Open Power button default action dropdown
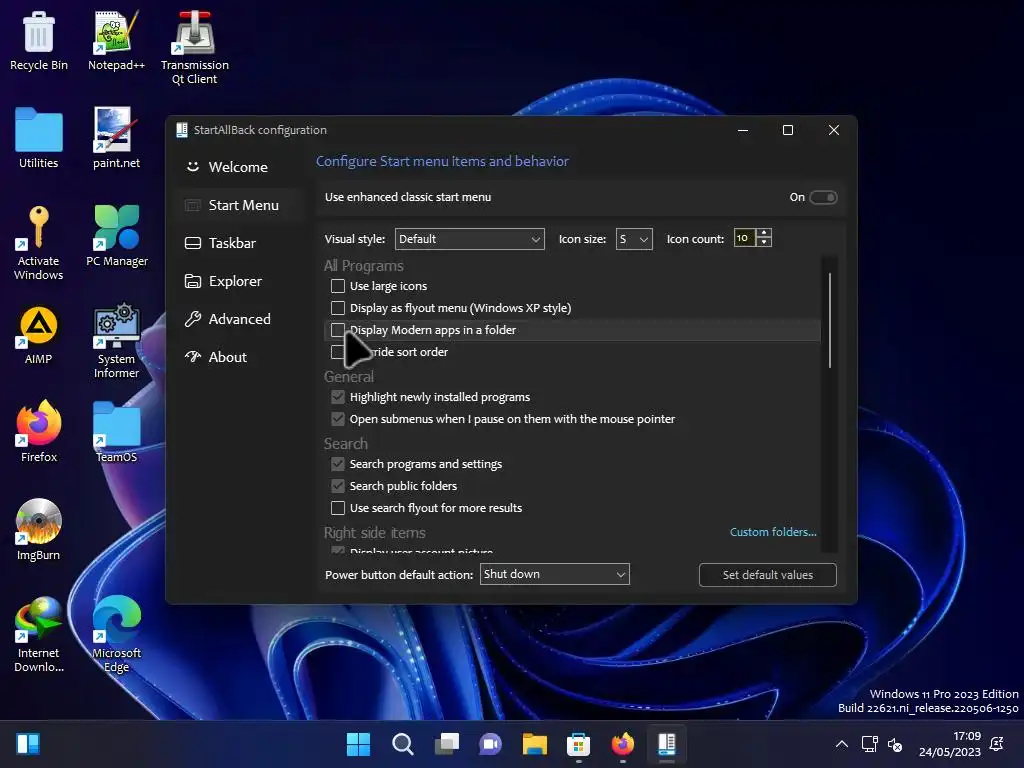The height and width of the screenshot is (768, 1024). (554, 574)
